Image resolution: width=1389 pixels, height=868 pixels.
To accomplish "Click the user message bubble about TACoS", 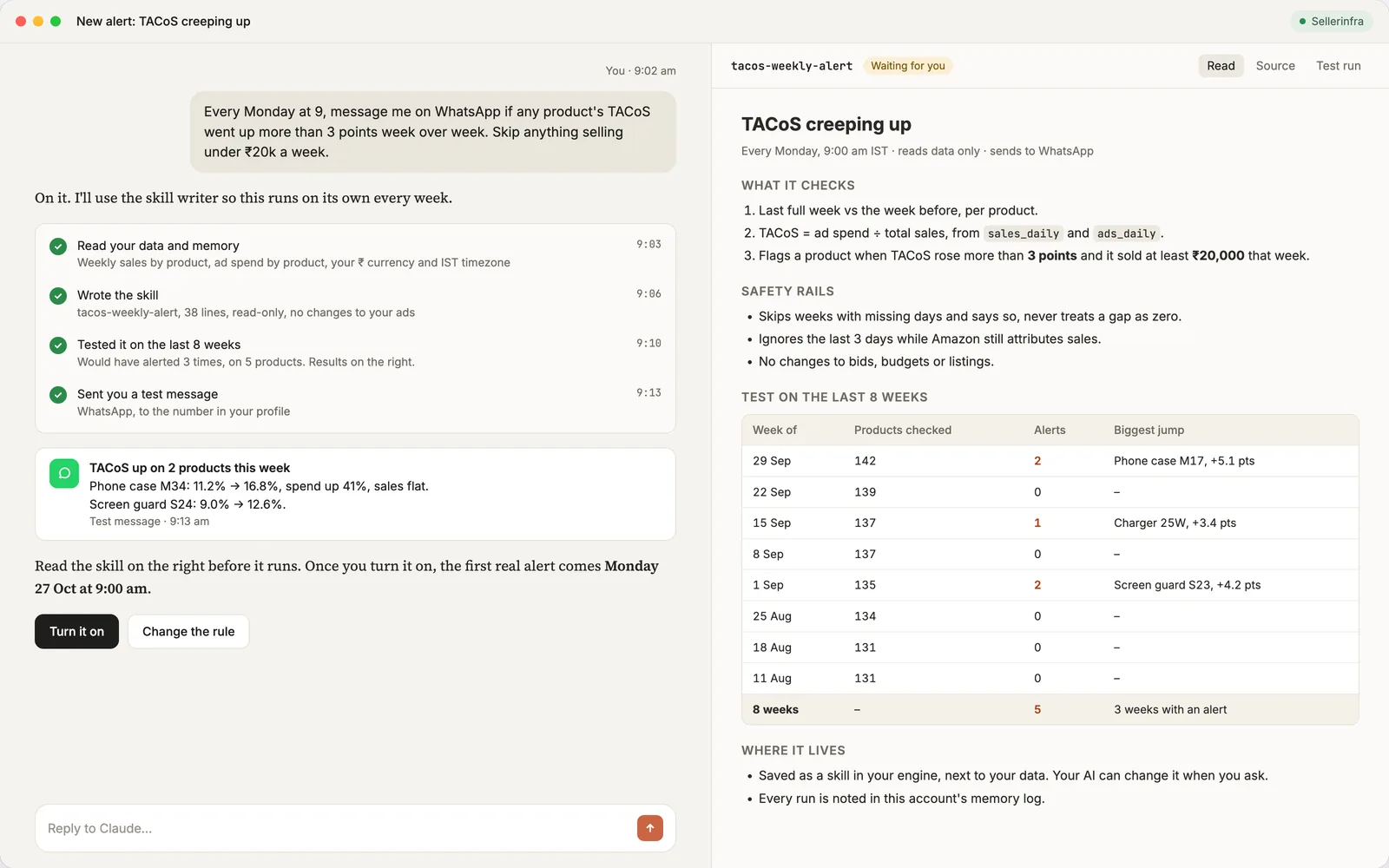I will click(x=433, y=132).
